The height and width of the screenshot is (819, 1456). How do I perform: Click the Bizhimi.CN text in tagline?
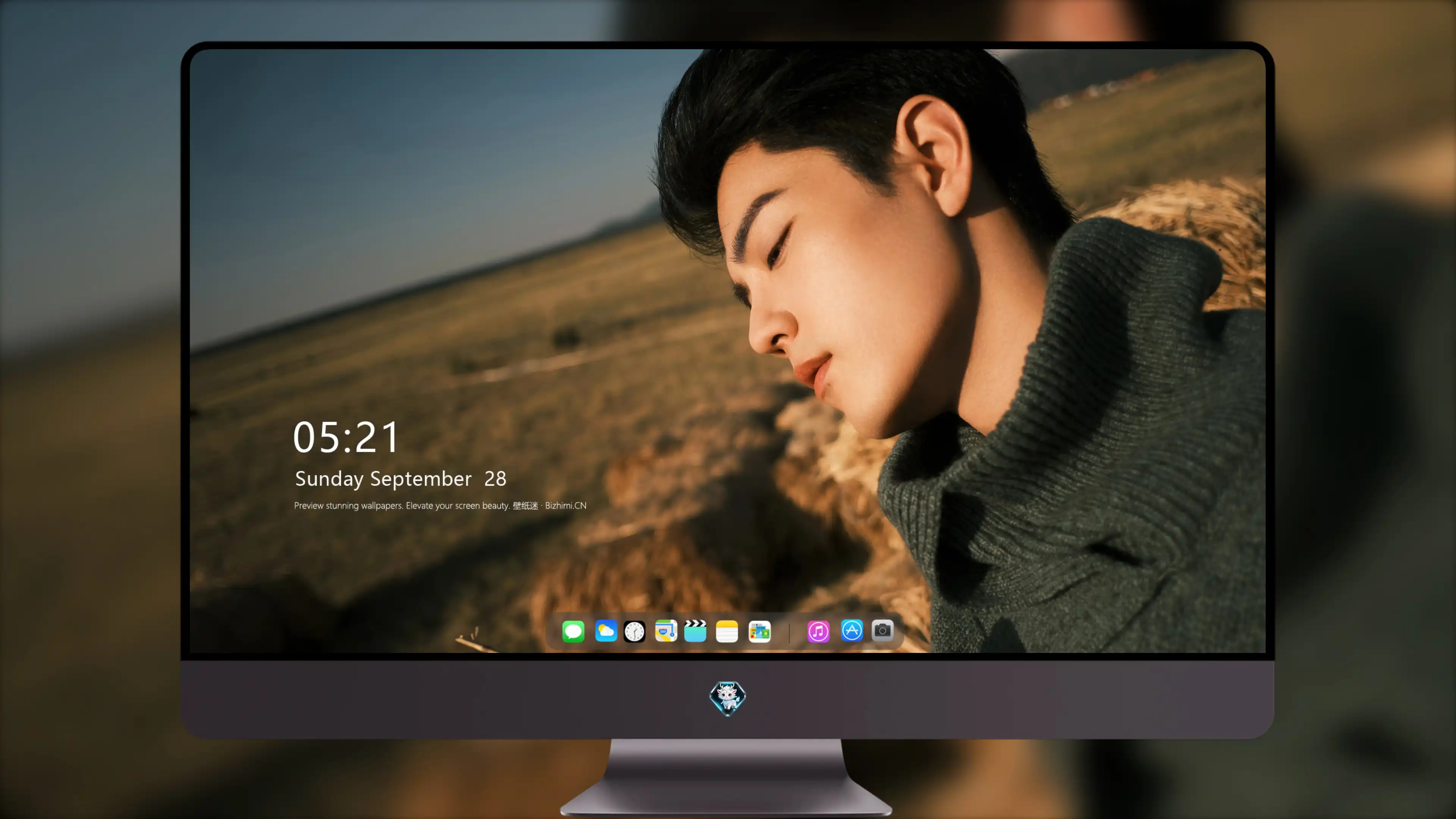(x=566, y=505)
